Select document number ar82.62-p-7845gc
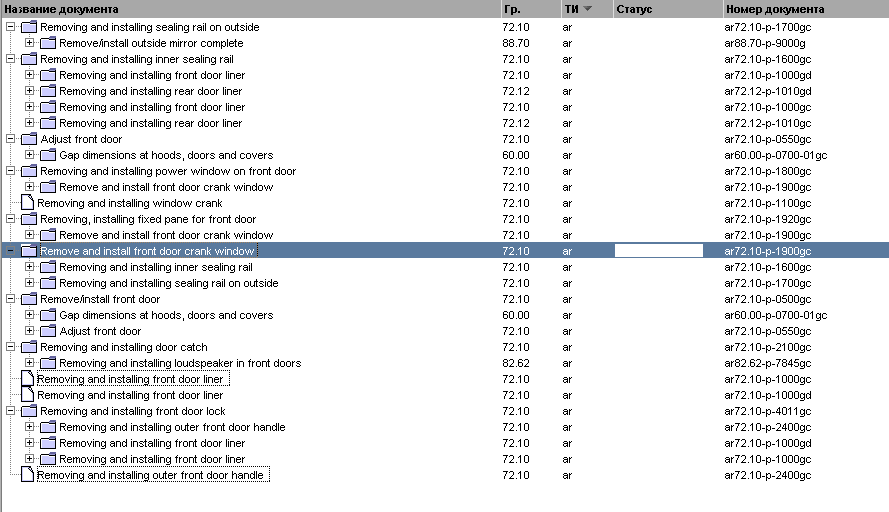This screenshot has height=512, width=889. (x=768, y=363)
